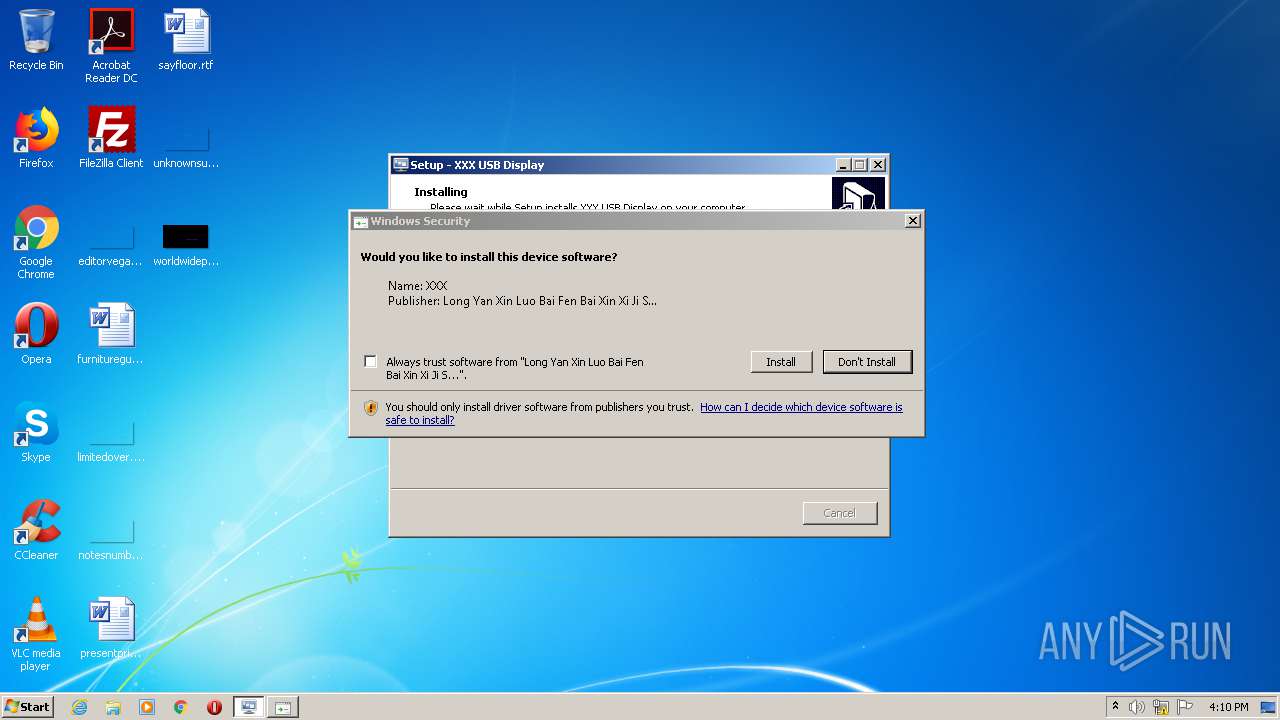Select the notesnumb... desktop file
Image resolution: width=1280 pixels, height=720 pixels.
click(111, 540)
